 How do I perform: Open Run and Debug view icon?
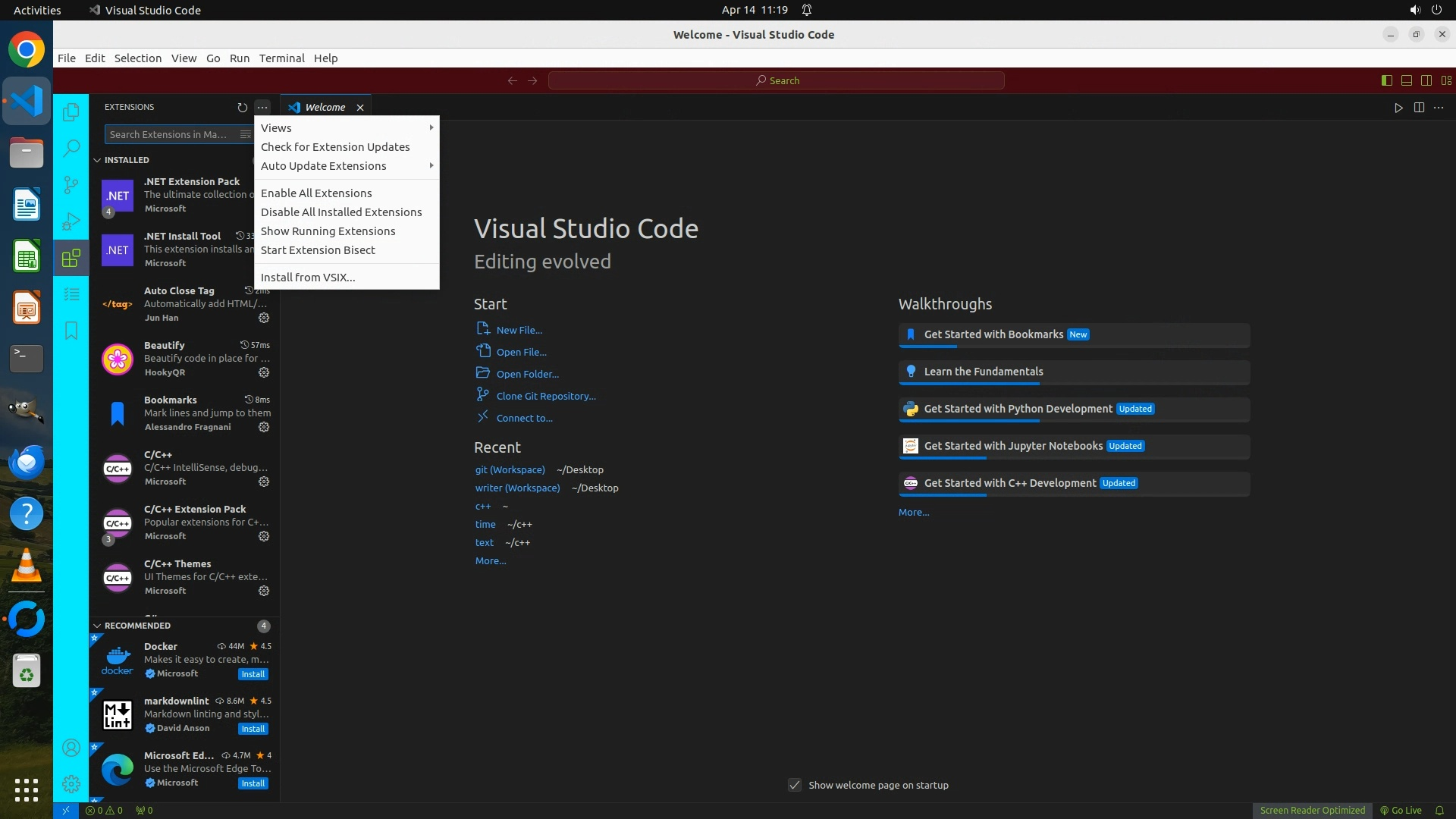click(x=71, y=221)
